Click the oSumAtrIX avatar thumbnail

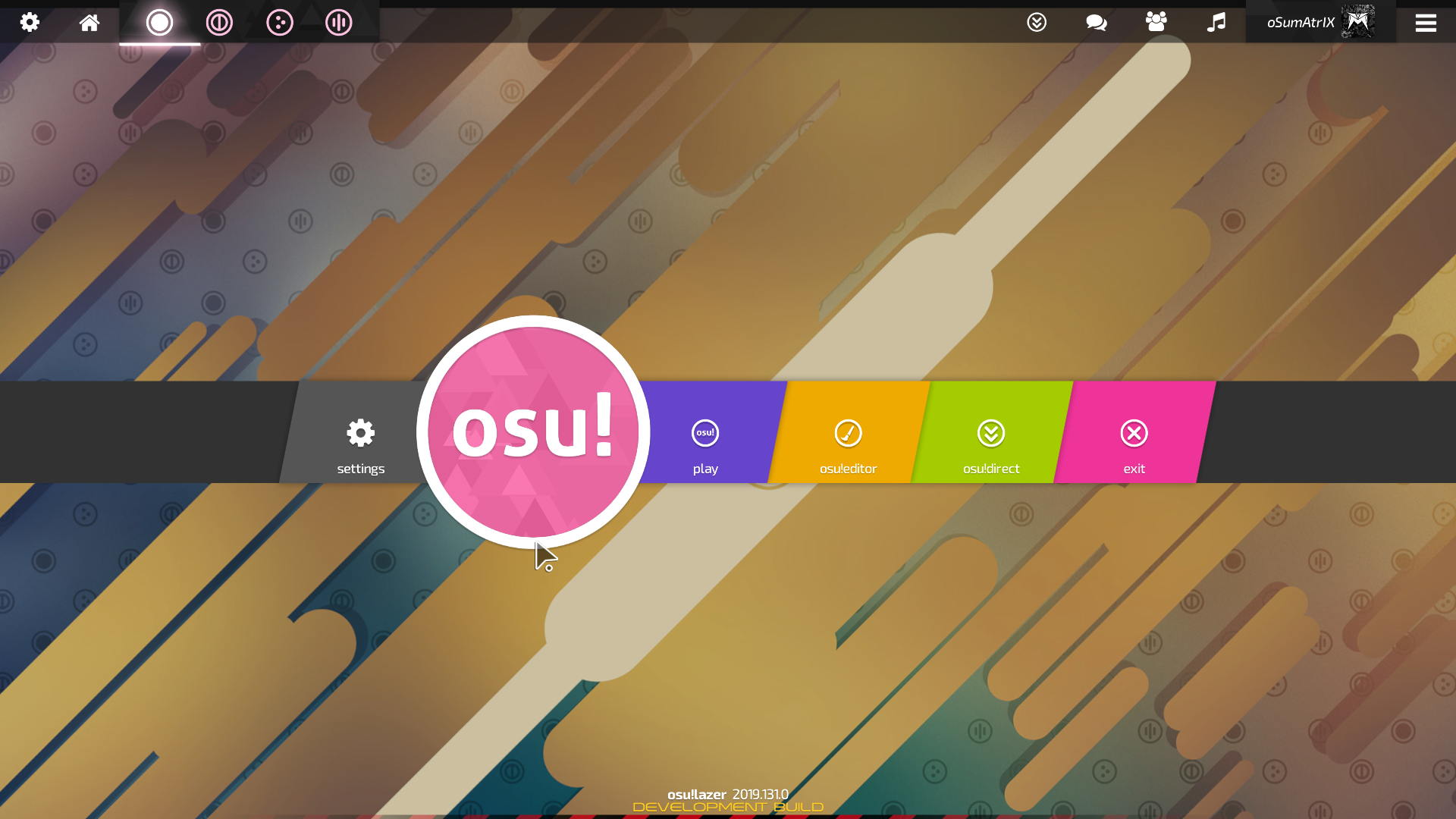click(1358, 21)
